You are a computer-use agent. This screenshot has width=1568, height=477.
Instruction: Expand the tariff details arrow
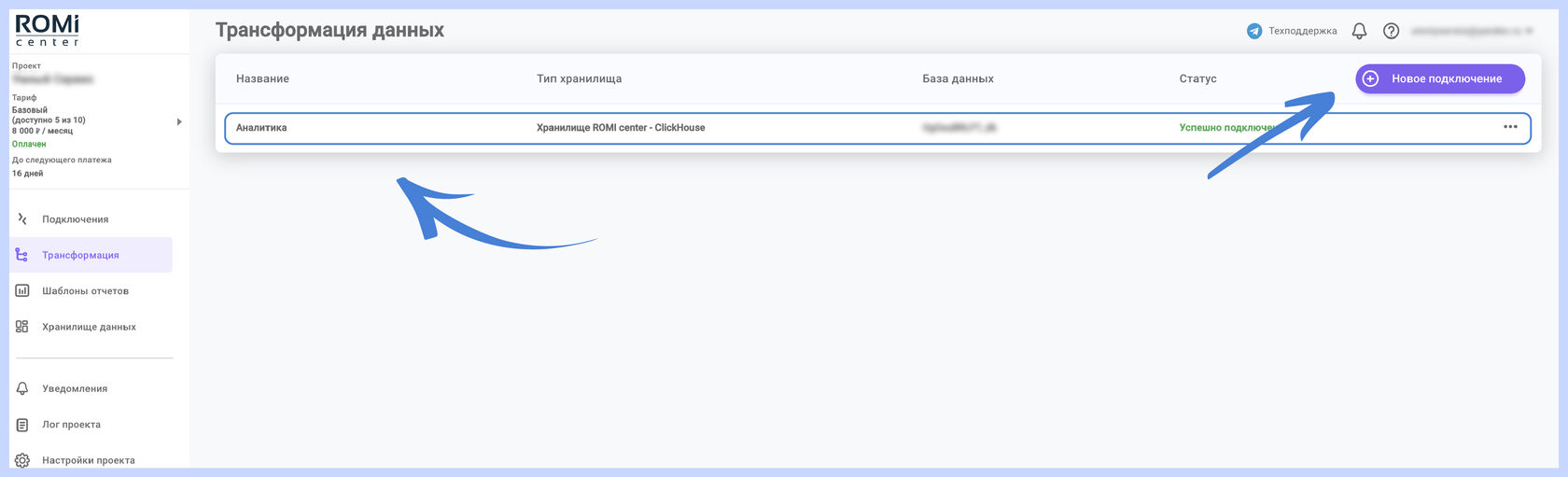coord(179,121)
